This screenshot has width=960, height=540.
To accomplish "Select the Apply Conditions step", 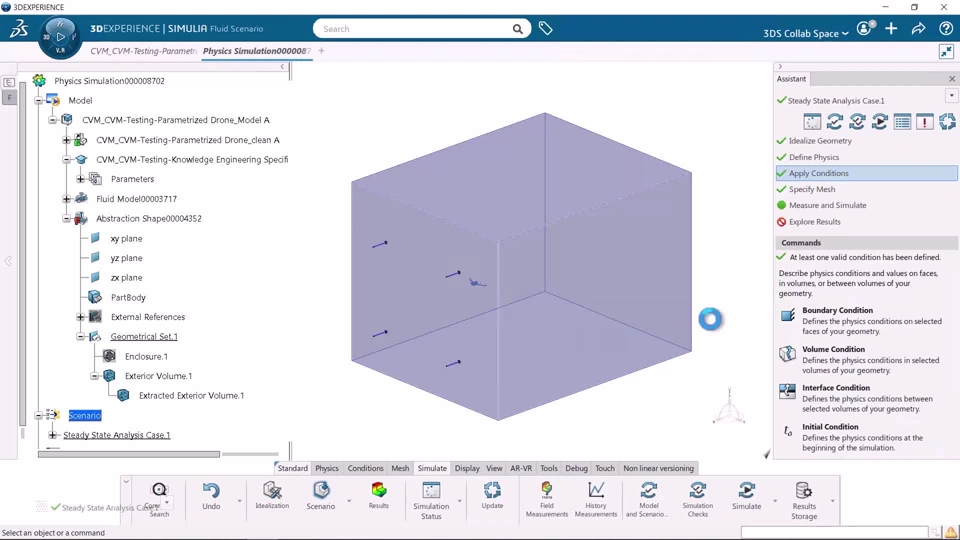I will click(866, 173).
